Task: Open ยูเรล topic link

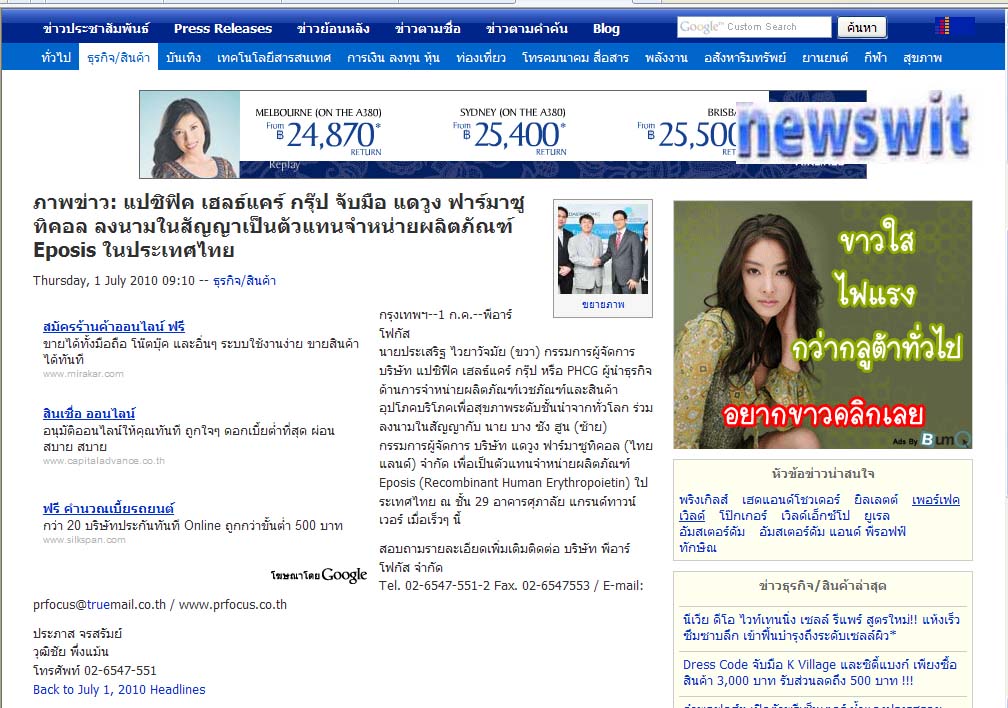Action: point(877,516)
